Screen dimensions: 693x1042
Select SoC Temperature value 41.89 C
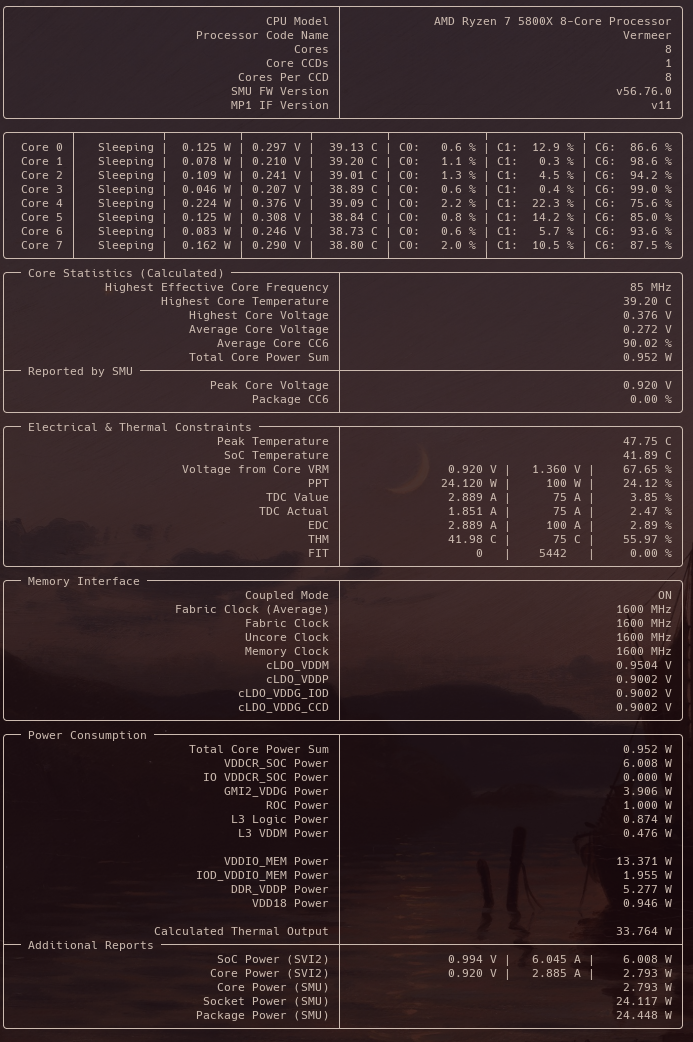point(647,455)
